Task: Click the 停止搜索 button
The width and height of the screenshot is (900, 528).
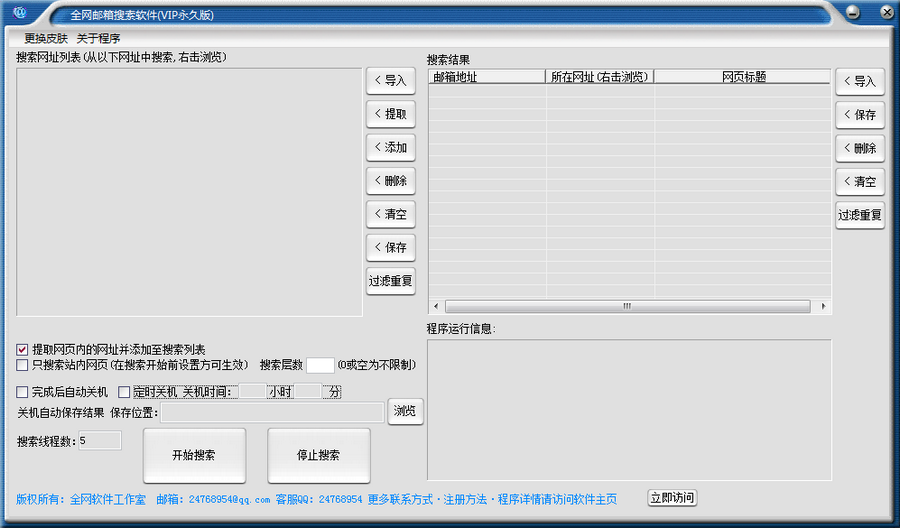Action: pos(319,456)
